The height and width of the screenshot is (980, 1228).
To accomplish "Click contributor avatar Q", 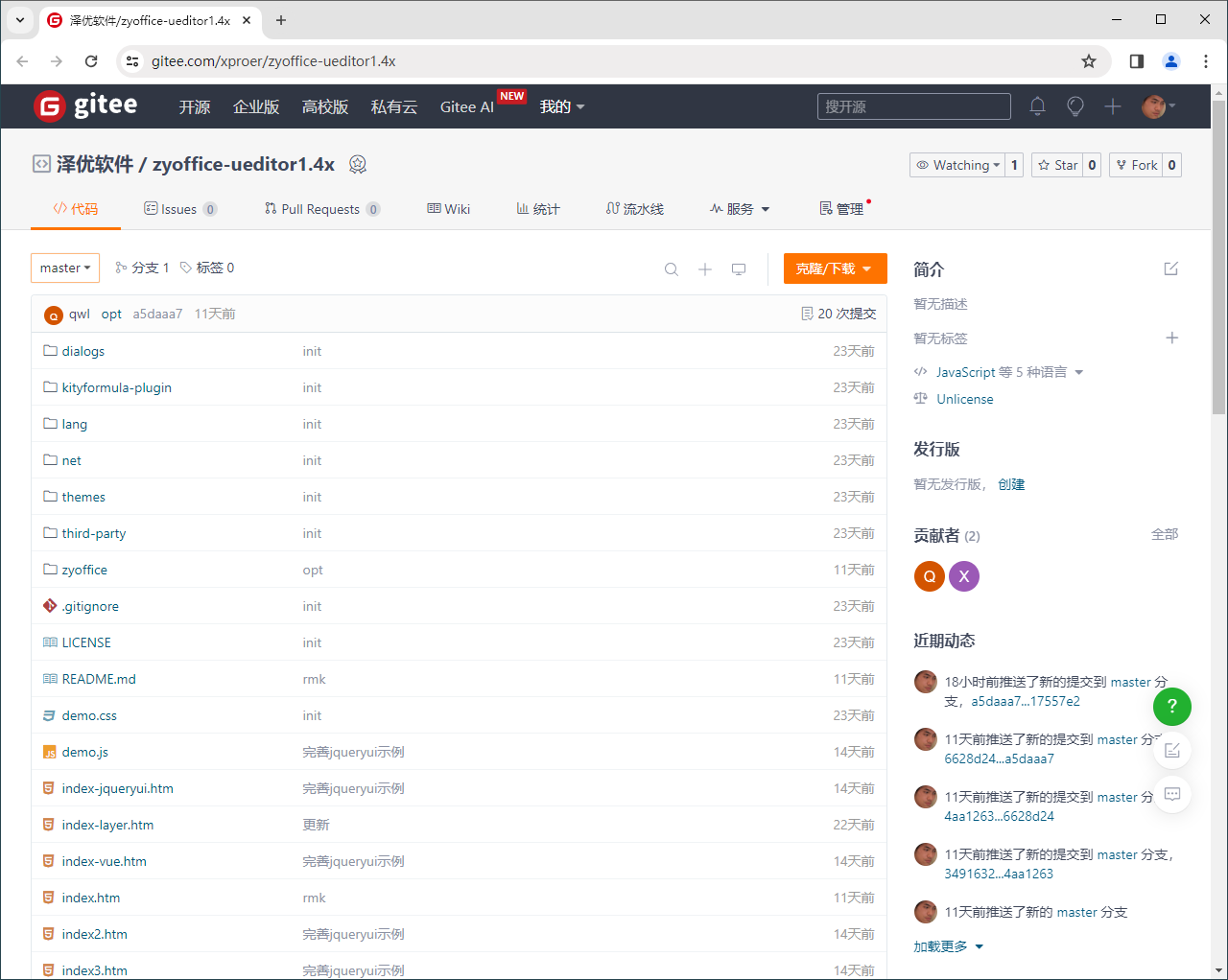I will coord(930,576).
